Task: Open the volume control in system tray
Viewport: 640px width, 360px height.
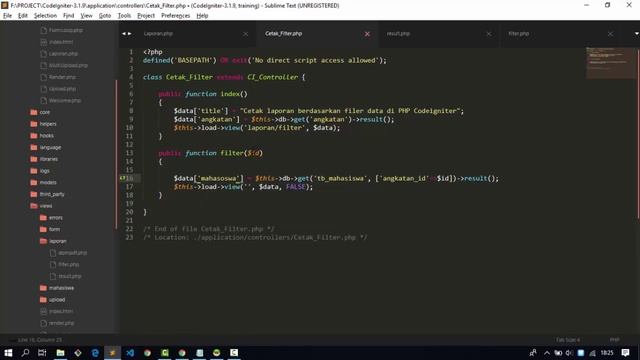Action: [x=569, y=353]
